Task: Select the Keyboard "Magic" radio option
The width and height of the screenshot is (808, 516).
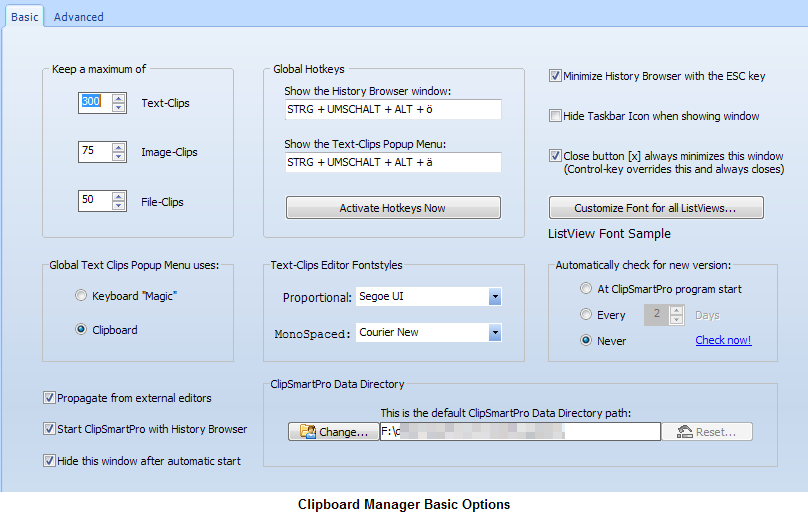Action: (81, 296)
